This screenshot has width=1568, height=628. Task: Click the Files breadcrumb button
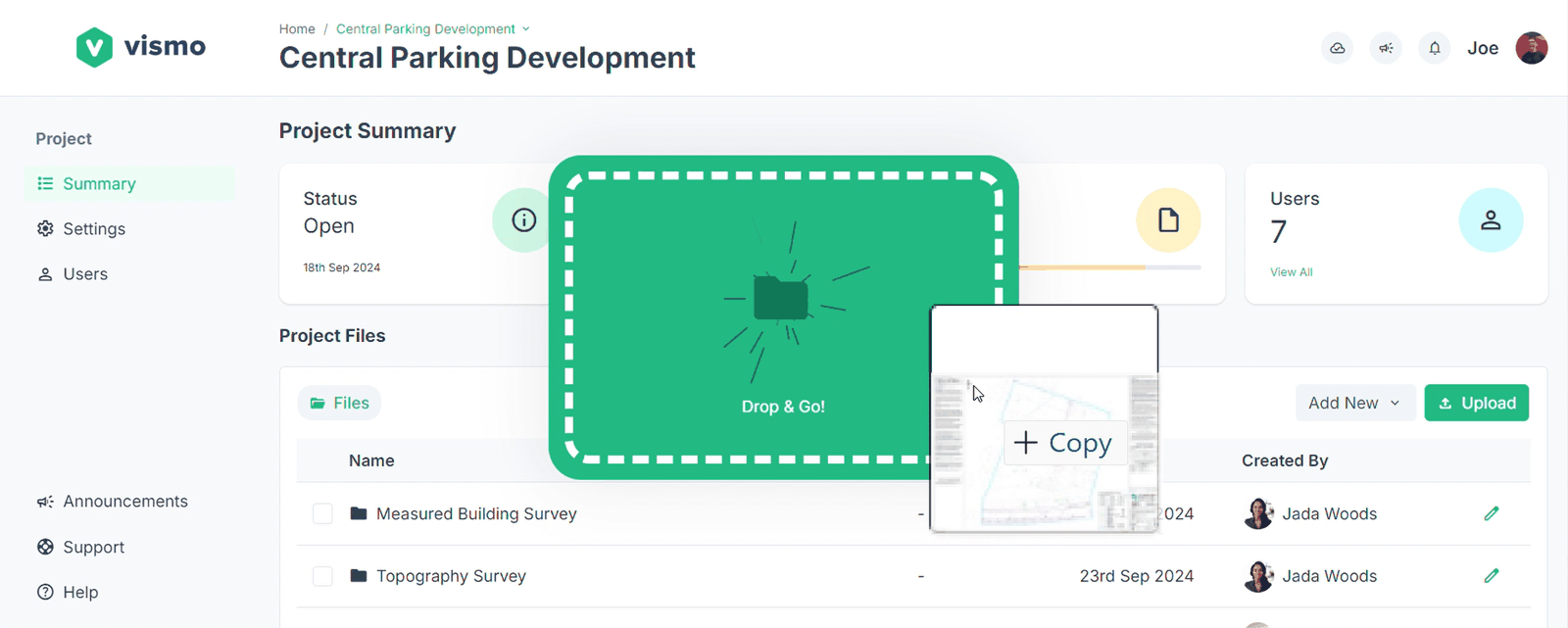(x=339, y=403)
